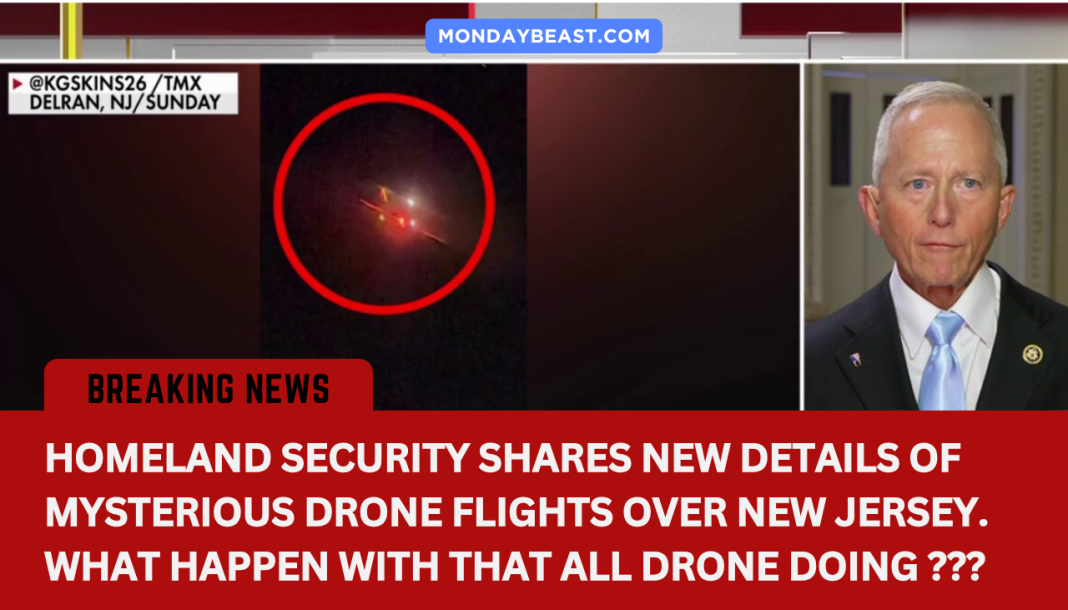Click the blank dark red panel beside drone video
This screenshot has width=1068, height=610.
tap(663, 236)
